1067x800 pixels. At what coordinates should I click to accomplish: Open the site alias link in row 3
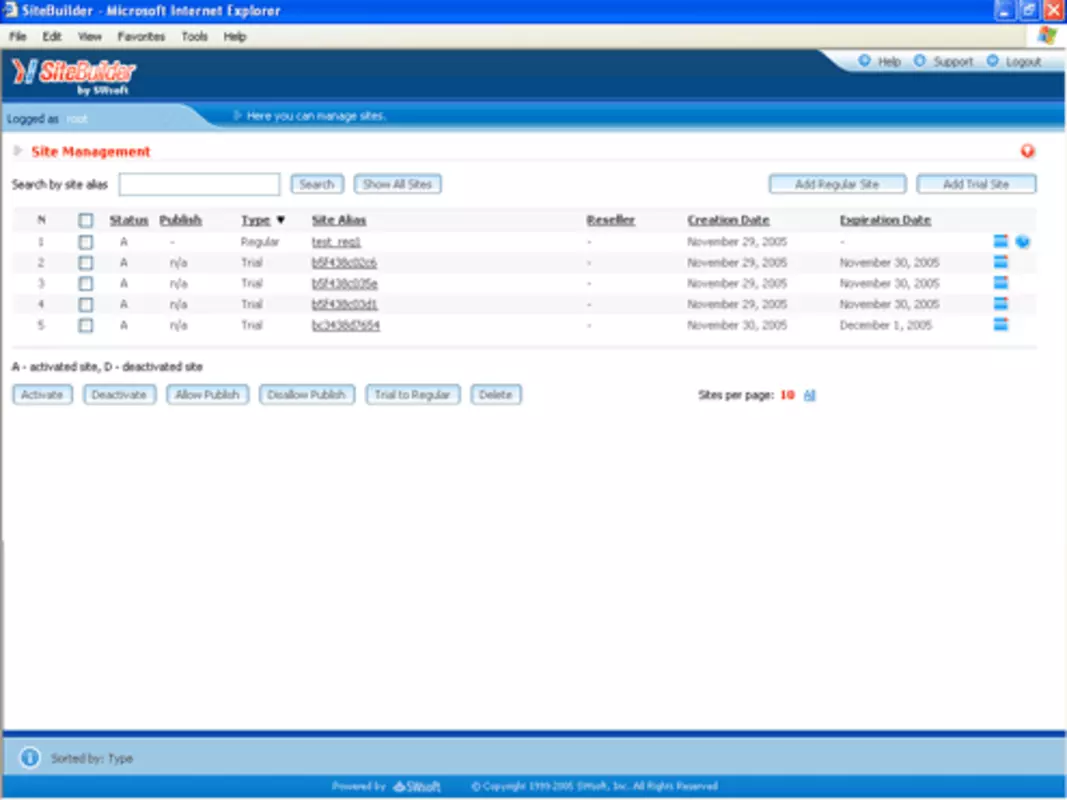344,284
